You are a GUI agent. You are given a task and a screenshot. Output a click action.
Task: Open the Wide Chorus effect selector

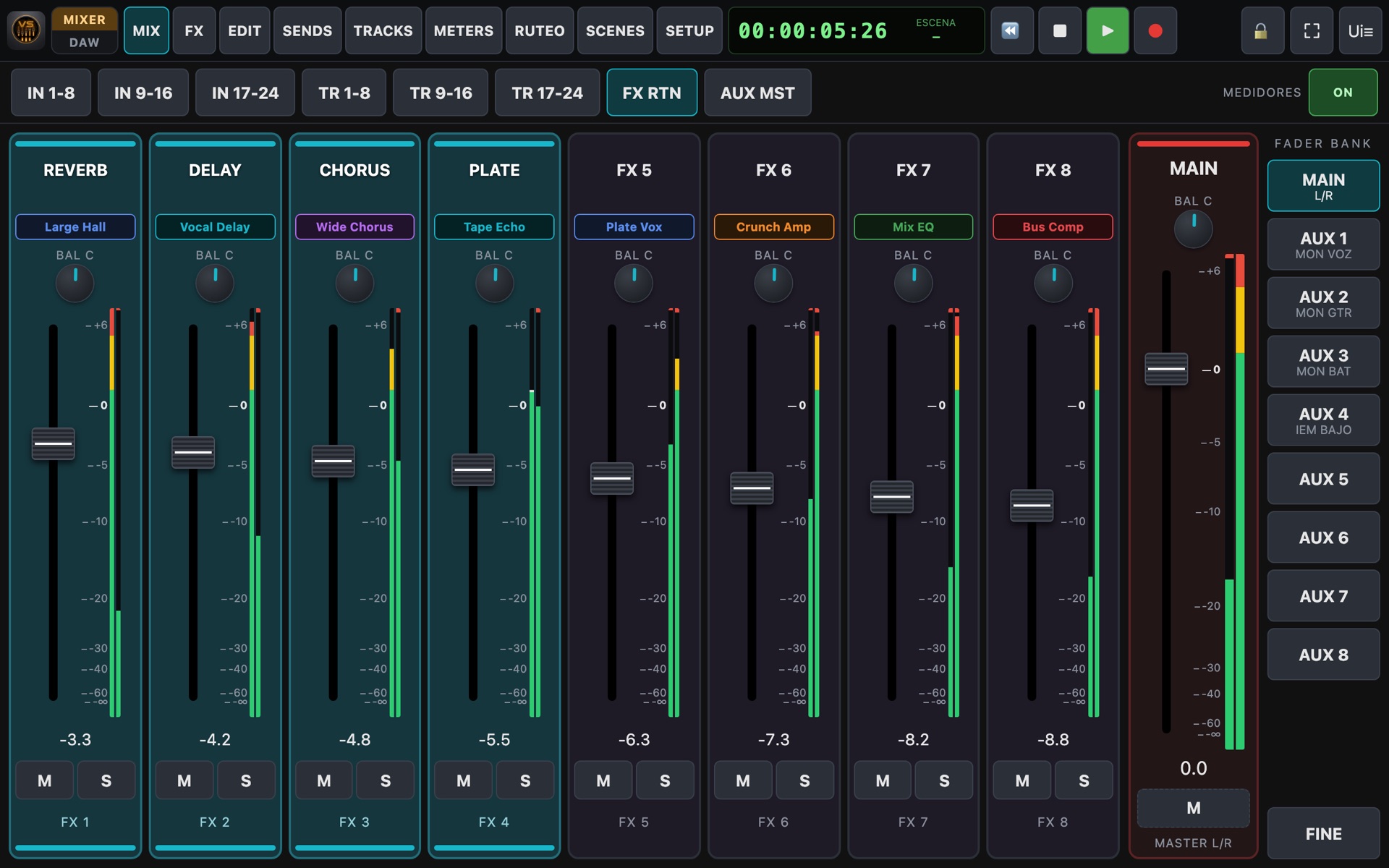click(354, 226)
